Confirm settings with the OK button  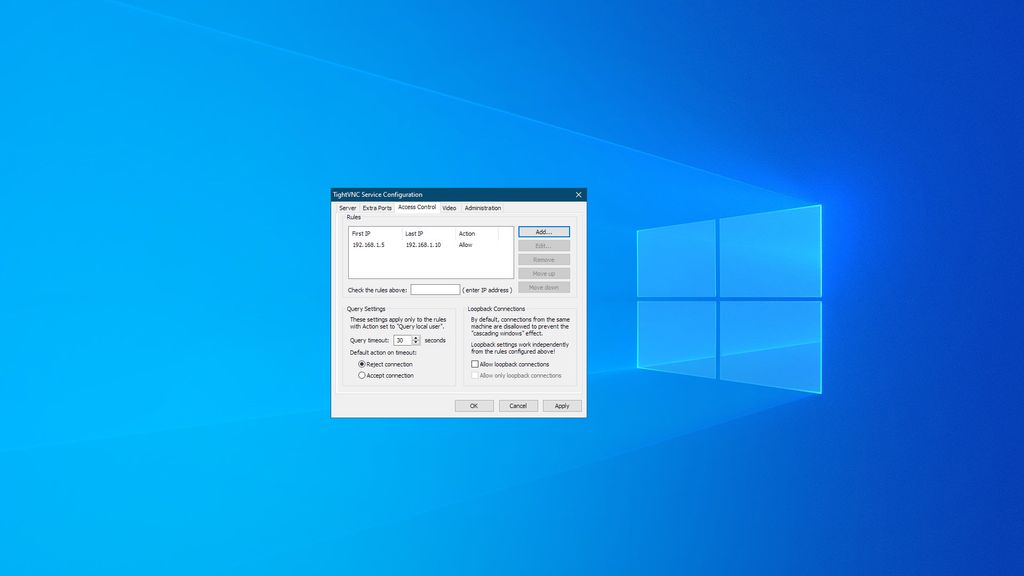[x=474, y=406]
